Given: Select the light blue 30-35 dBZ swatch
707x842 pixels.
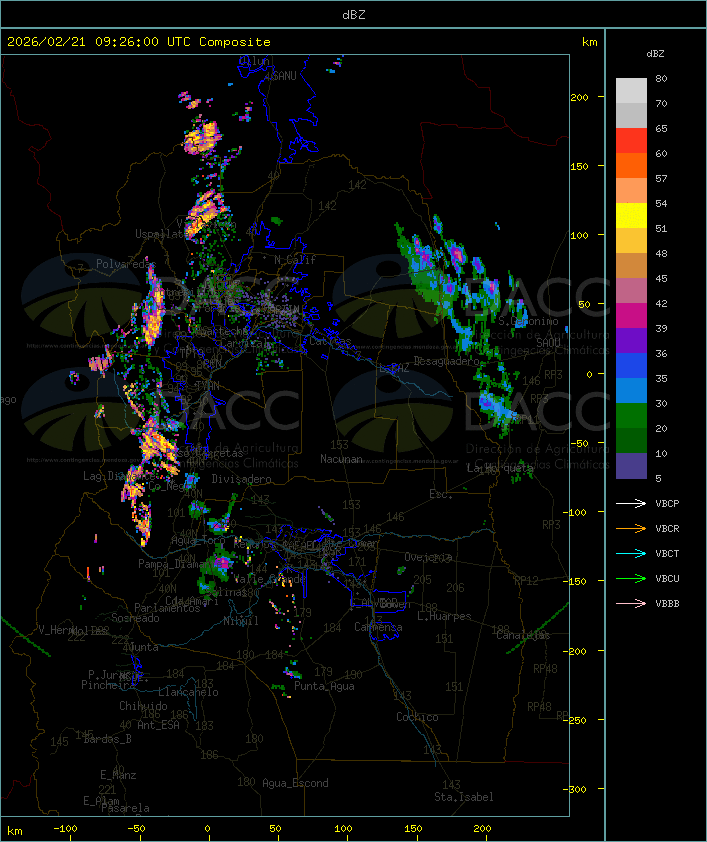Looking at the screenshot, I should point(631,390).
